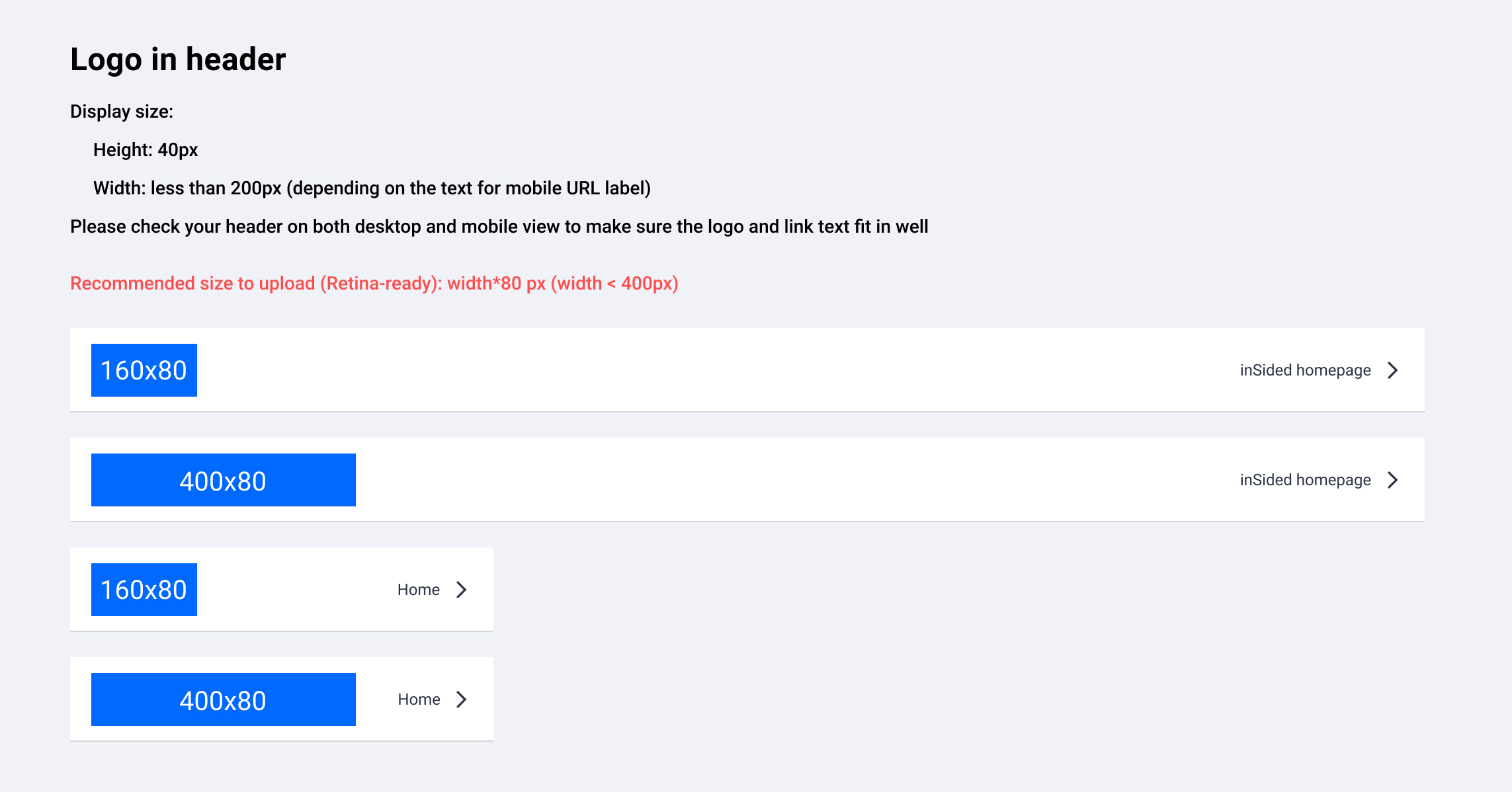Image resolution: width=1512 pixels, height=792 pixels.
Task: Click chevron beside Home in 400x80 mobile header
Action: [462, 699]
